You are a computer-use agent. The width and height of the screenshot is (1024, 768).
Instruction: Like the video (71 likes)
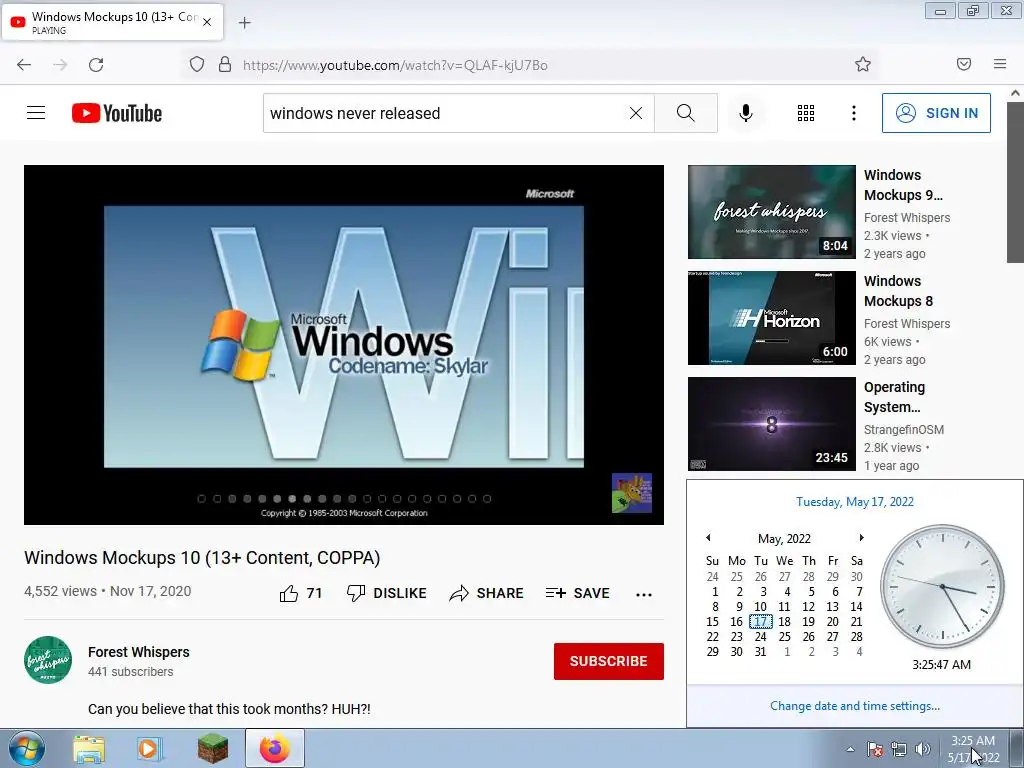pyautogui.click(x=301, y=593)
